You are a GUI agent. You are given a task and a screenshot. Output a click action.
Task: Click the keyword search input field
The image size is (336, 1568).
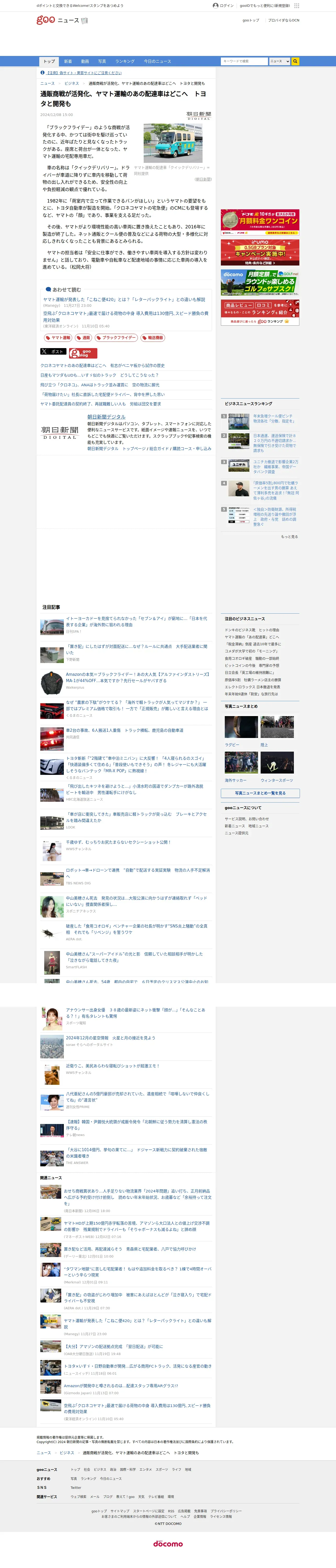coord(244,61)
